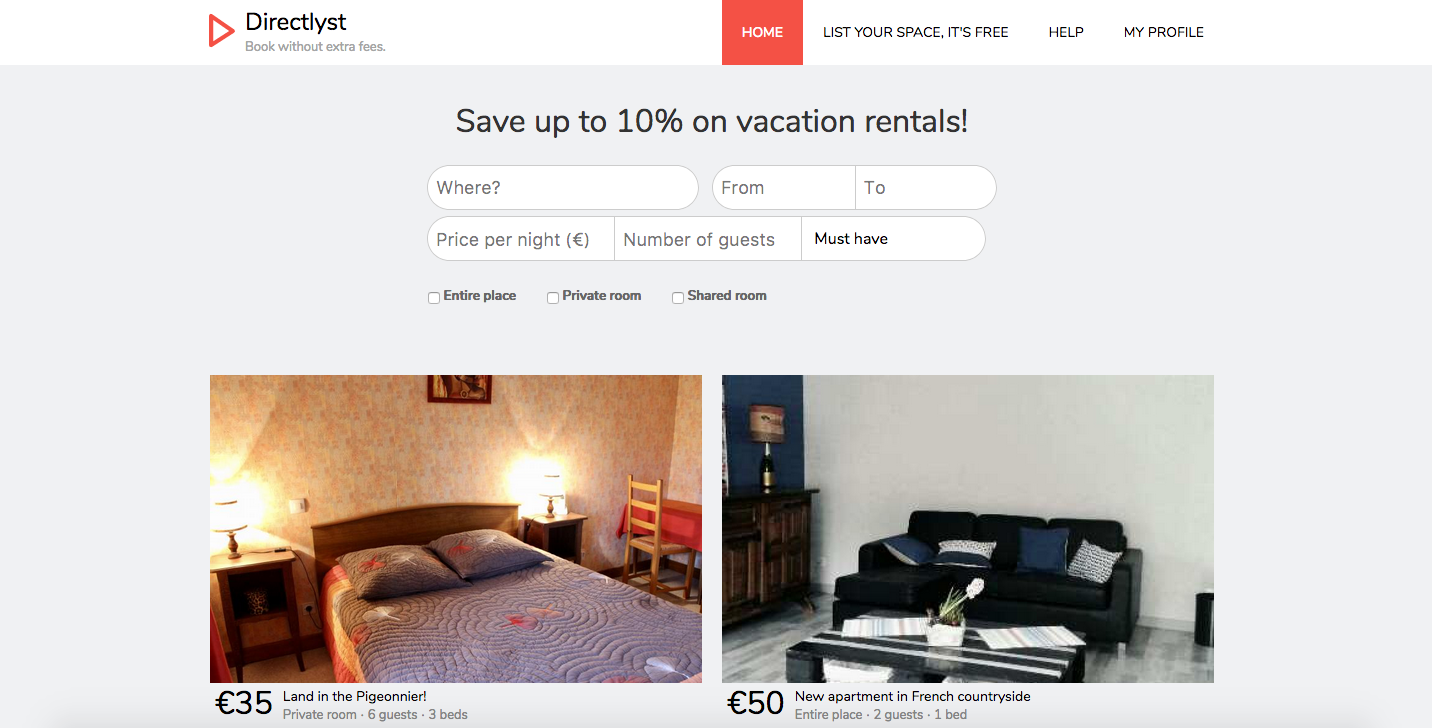The image size is (1432, 728).
Task: Tick the Shared room checkbox
Action: (x=678, y=298)
